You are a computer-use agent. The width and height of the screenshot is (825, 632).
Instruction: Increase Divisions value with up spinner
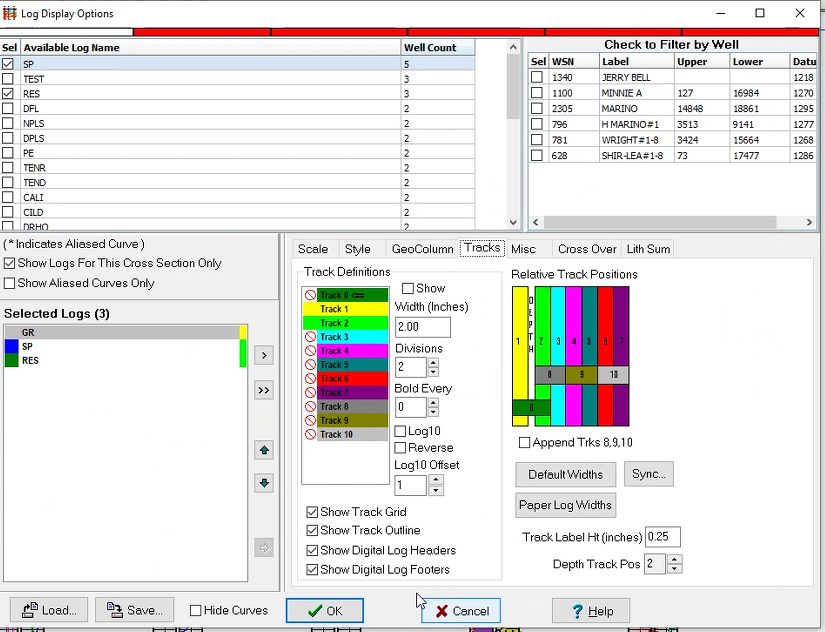[x=433, y=362]
